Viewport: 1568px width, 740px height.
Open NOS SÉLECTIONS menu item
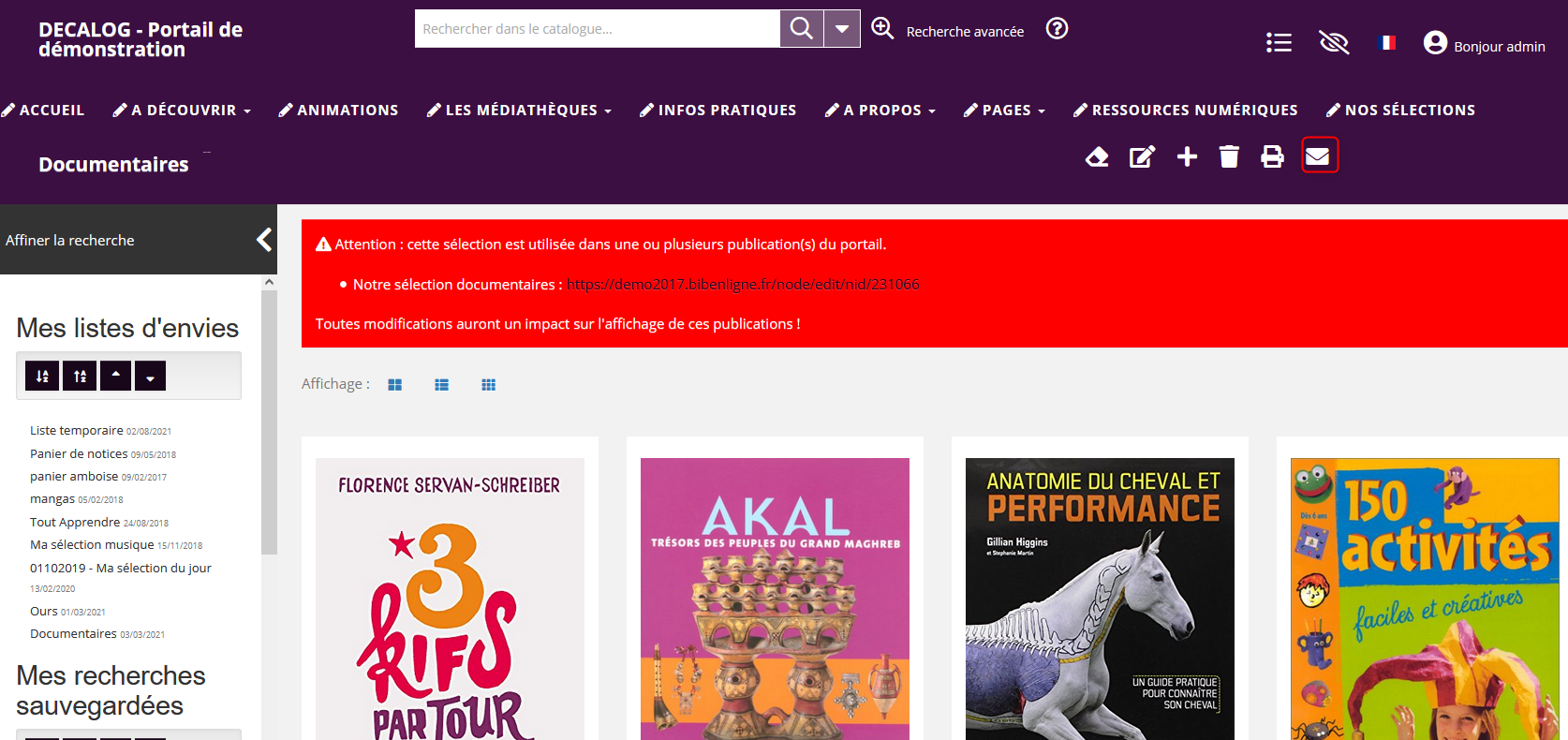click(x=1400, y=110)
